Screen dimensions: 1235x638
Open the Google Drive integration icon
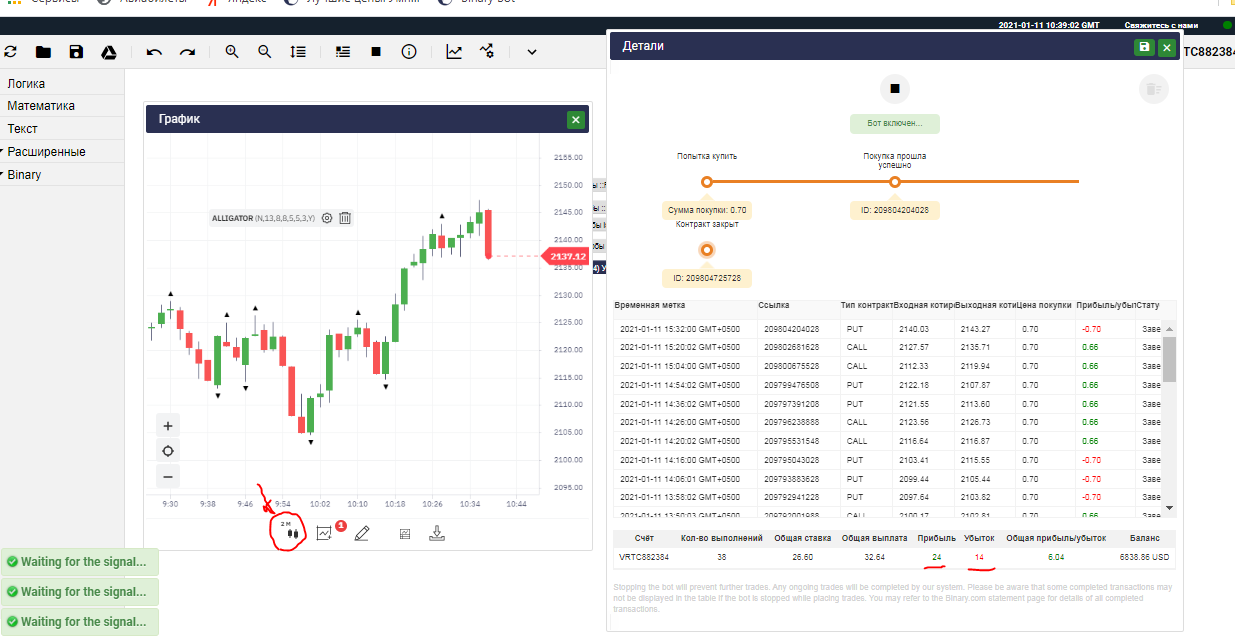(x=109, y=52)
